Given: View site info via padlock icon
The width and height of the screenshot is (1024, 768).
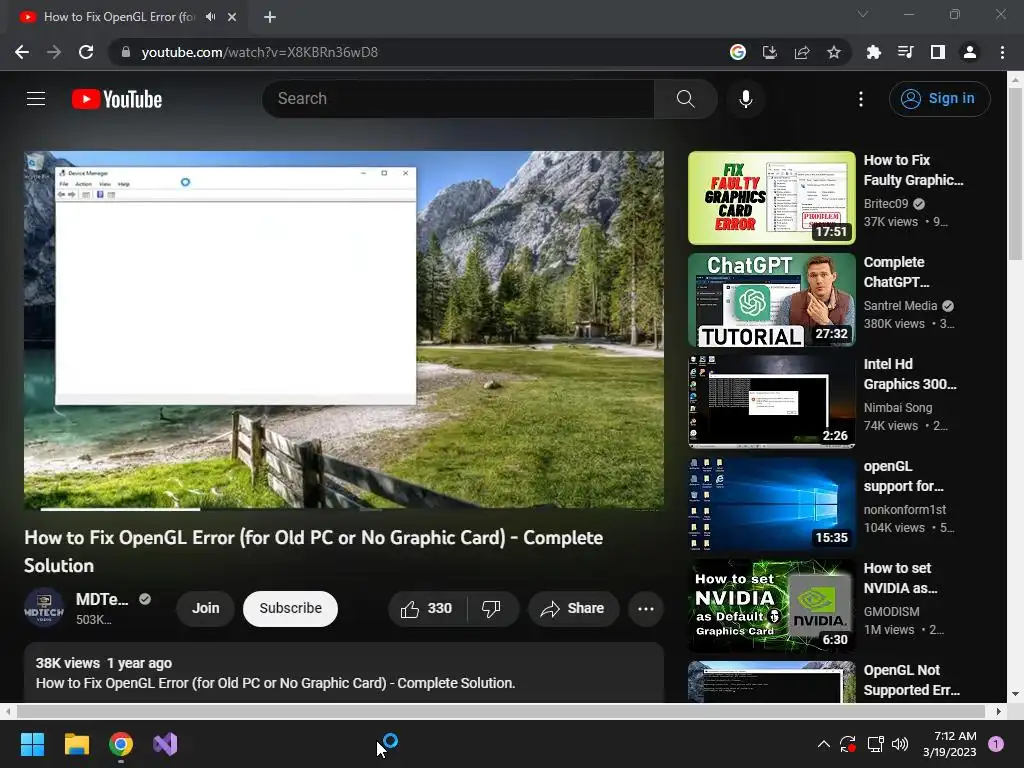Looking at the screenshot, I should click(125, 52).
